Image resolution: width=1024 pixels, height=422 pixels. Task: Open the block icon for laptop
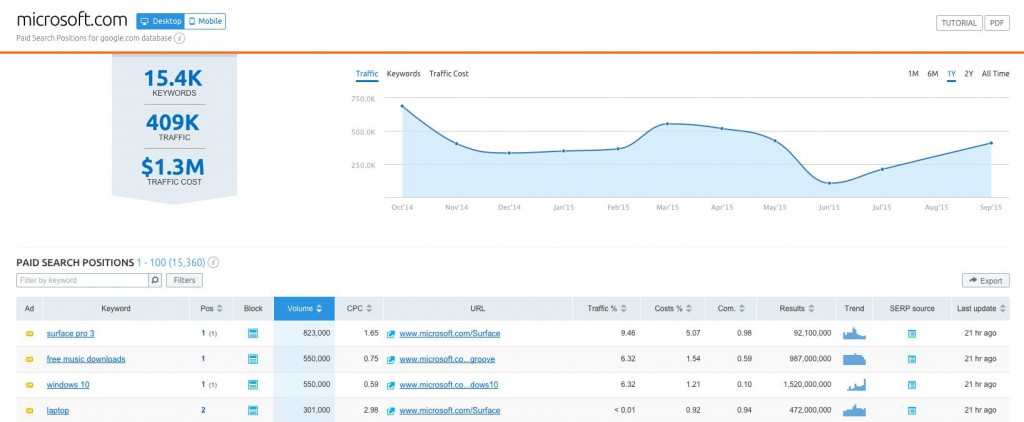click(253, 410)
